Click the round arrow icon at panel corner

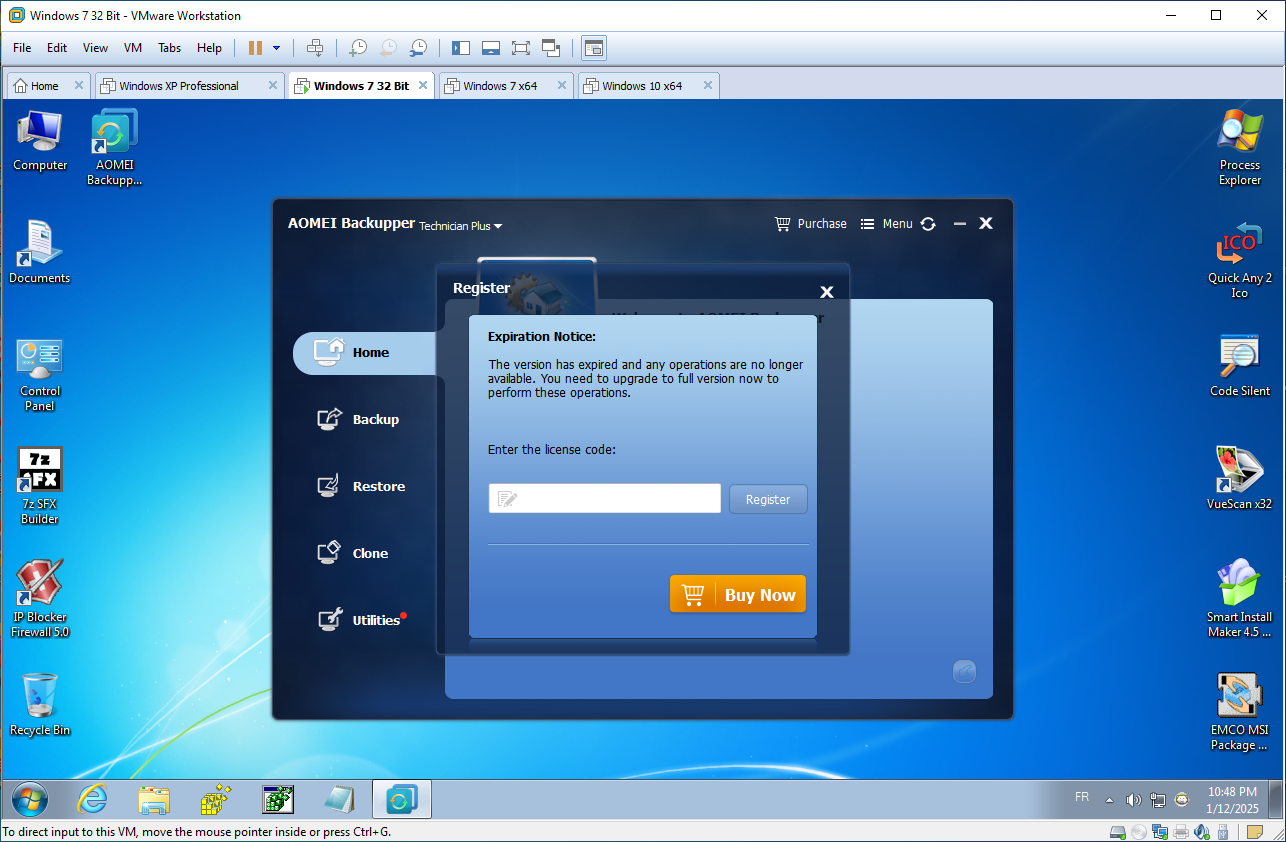click(x=964, y=672)
